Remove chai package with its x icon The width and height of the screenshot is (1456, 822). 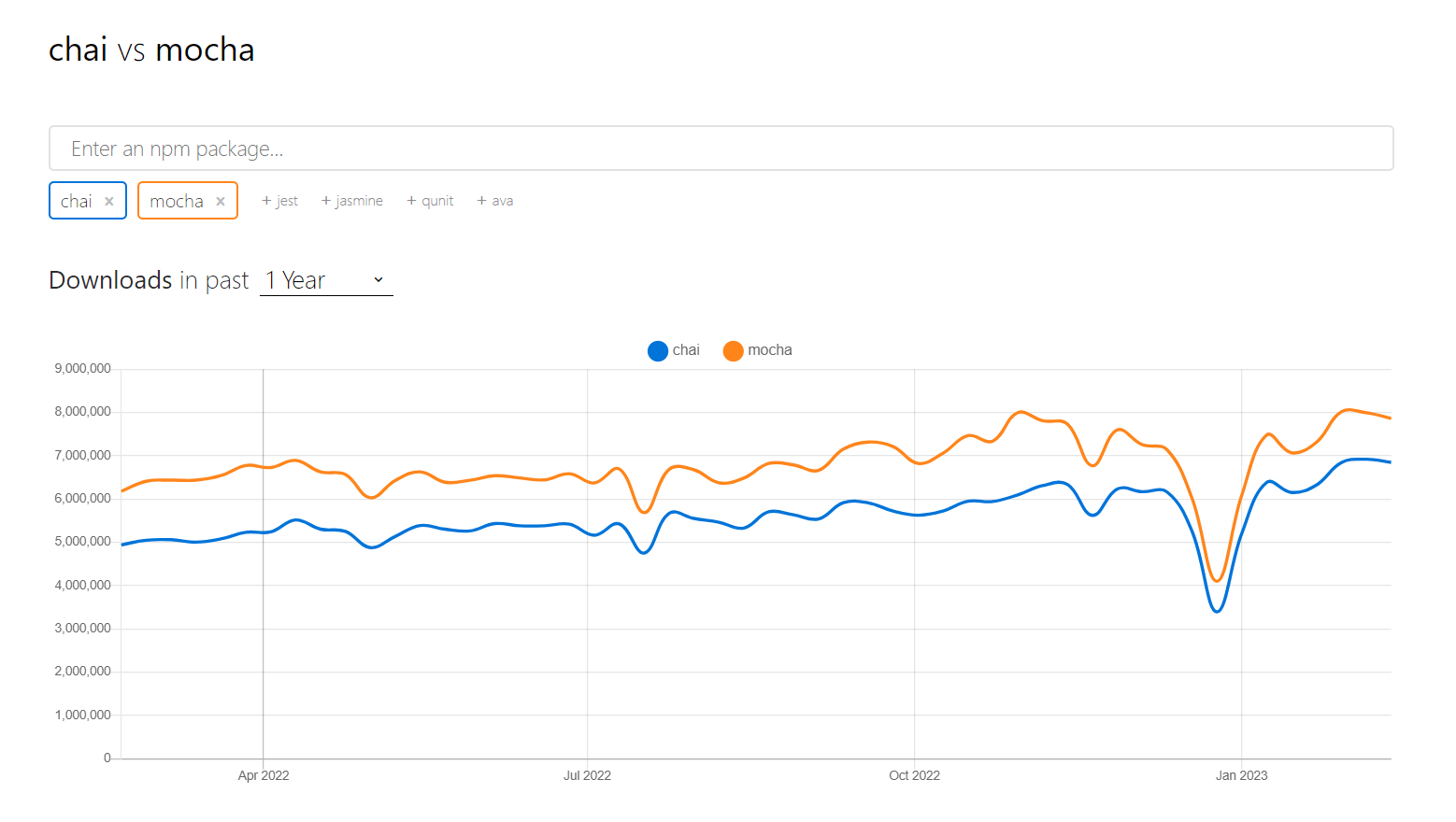[x=109, y=202]
